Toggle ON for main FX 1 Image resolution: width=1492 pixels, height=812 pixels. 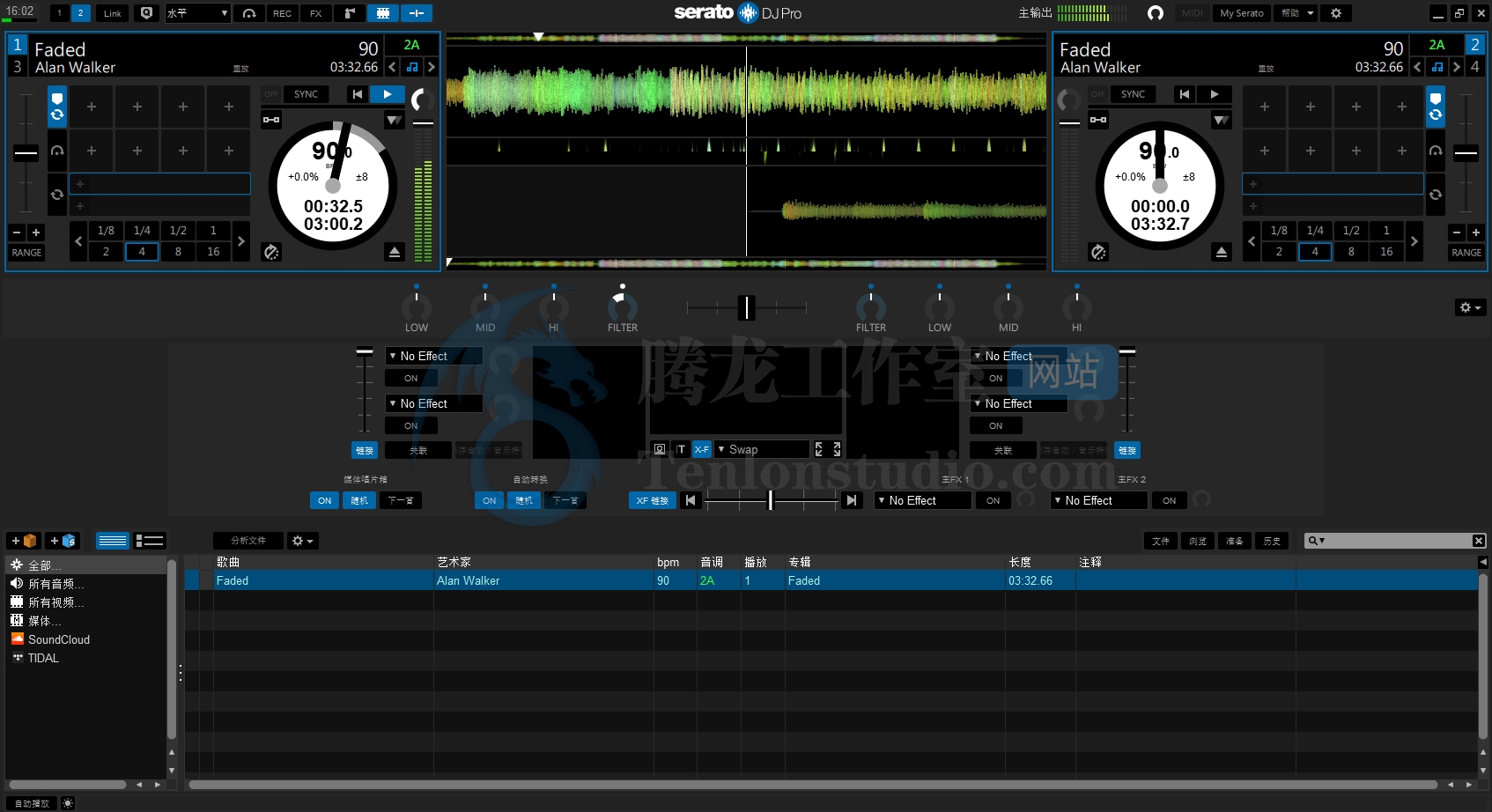click(x=993, y=500)
